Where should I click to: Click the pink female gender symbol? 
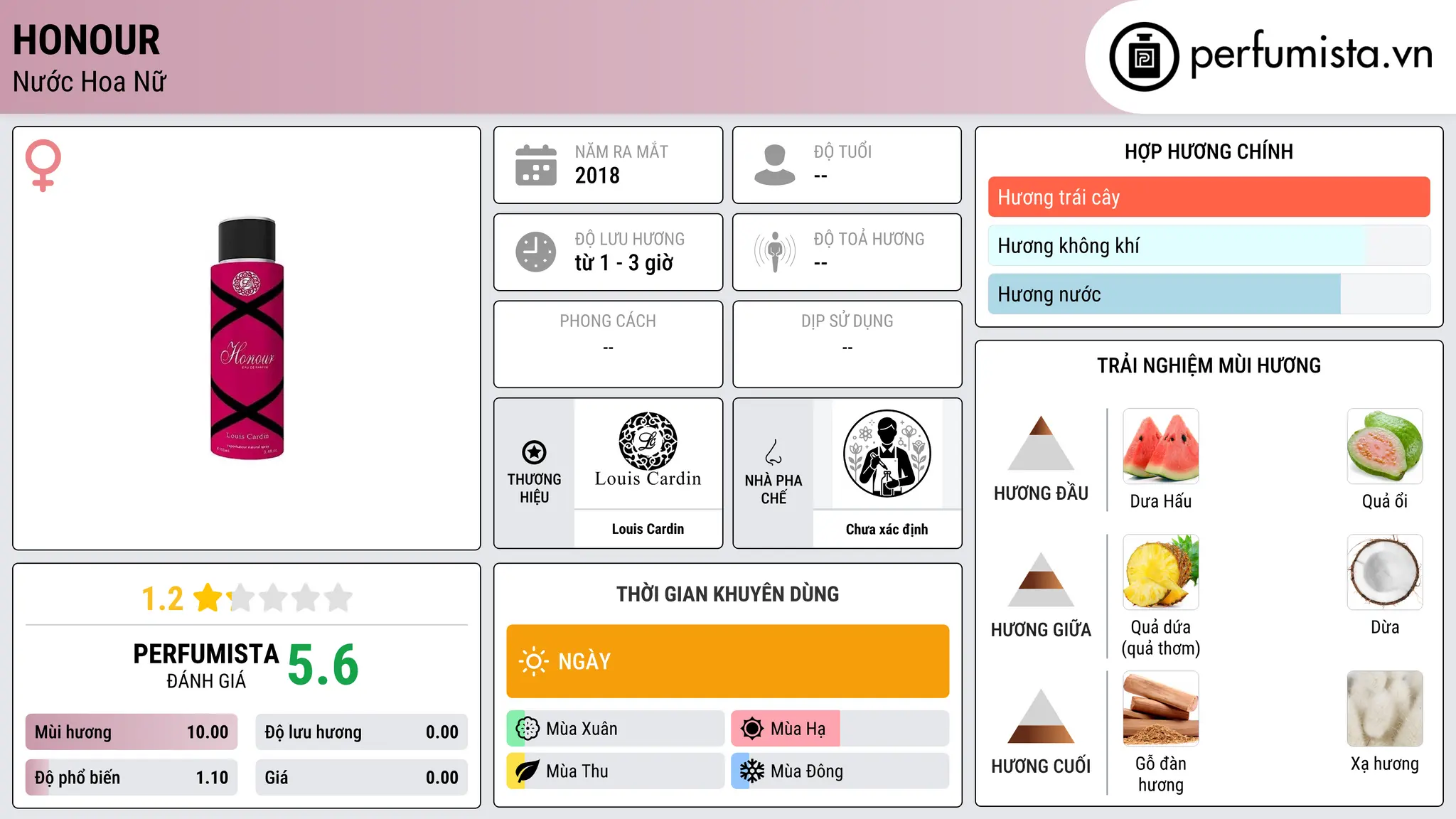(x=43, y=165)
